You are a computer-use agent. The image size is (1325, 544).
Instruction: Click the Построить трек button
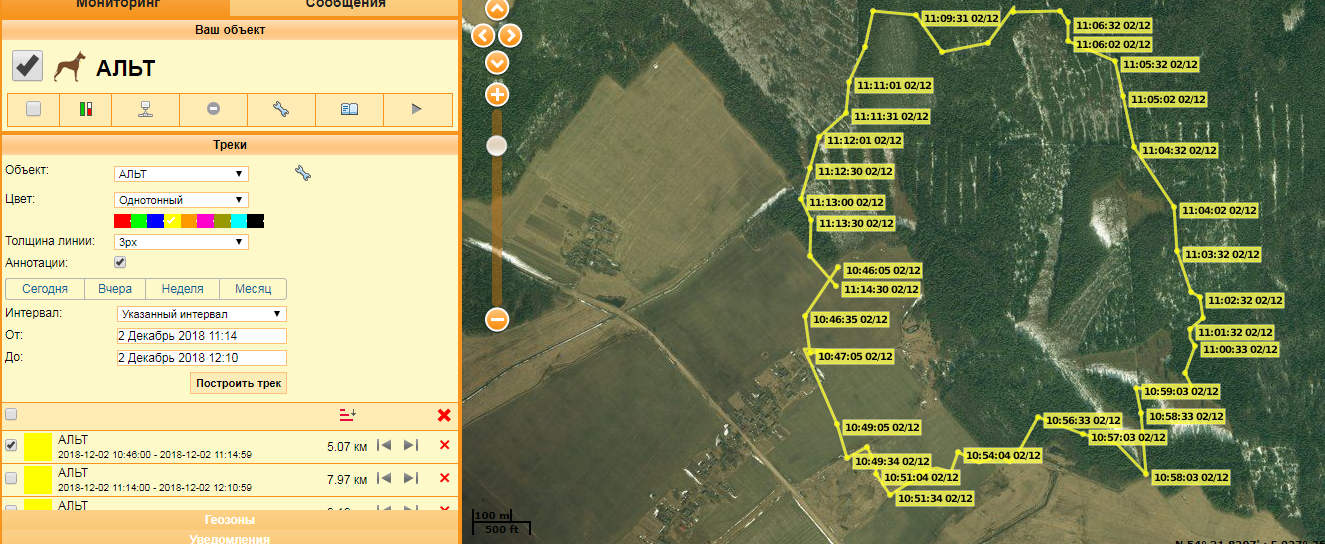238,383
